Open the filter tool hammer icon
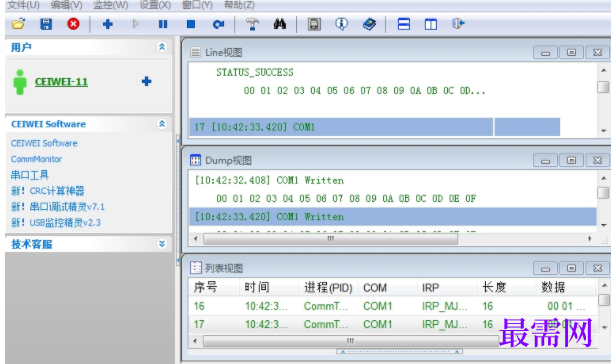The image size is (611, 364). (252, 24)
